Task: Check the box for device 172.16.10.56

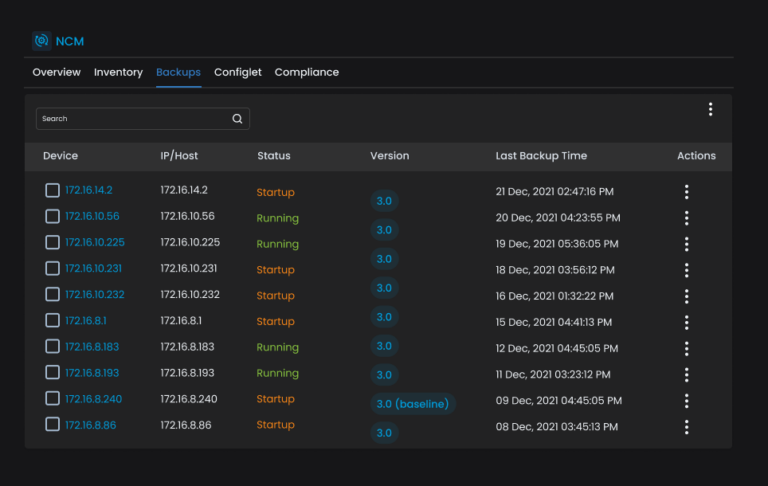Action: pos(52,217)
